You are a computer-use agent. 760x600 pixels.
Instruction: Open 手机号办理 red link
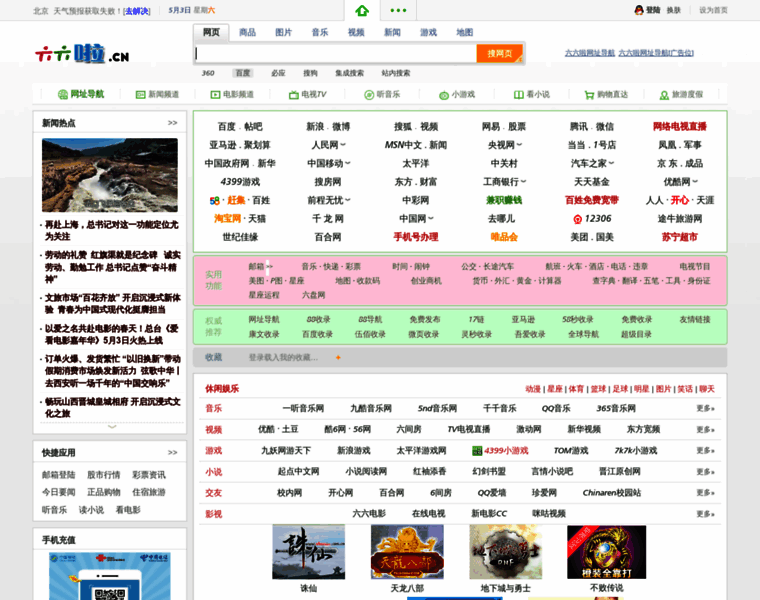(x=416, y=237)
